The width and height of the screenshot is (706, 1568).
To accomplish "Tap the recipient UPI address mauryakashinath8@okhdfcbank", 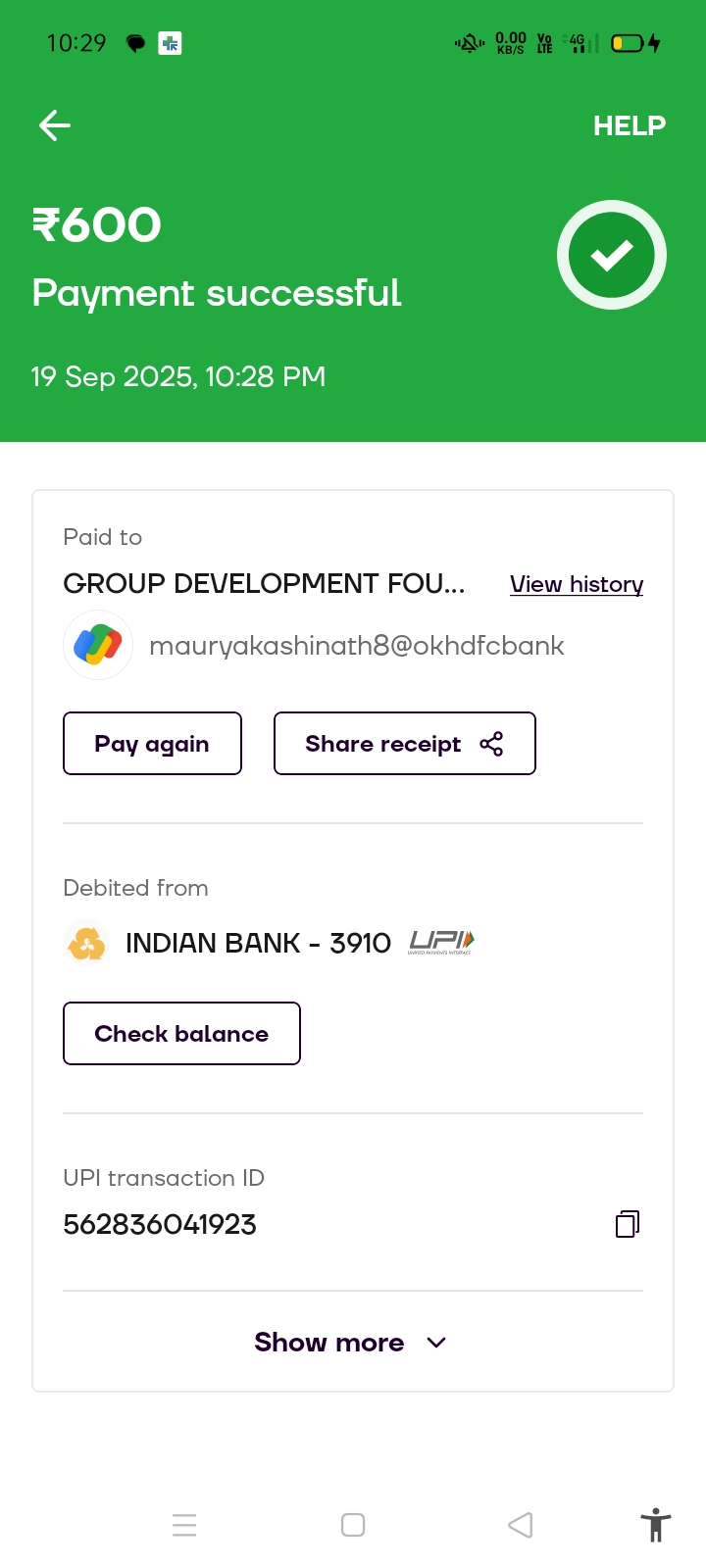I will pyautogui.click(x=357, y=646).
